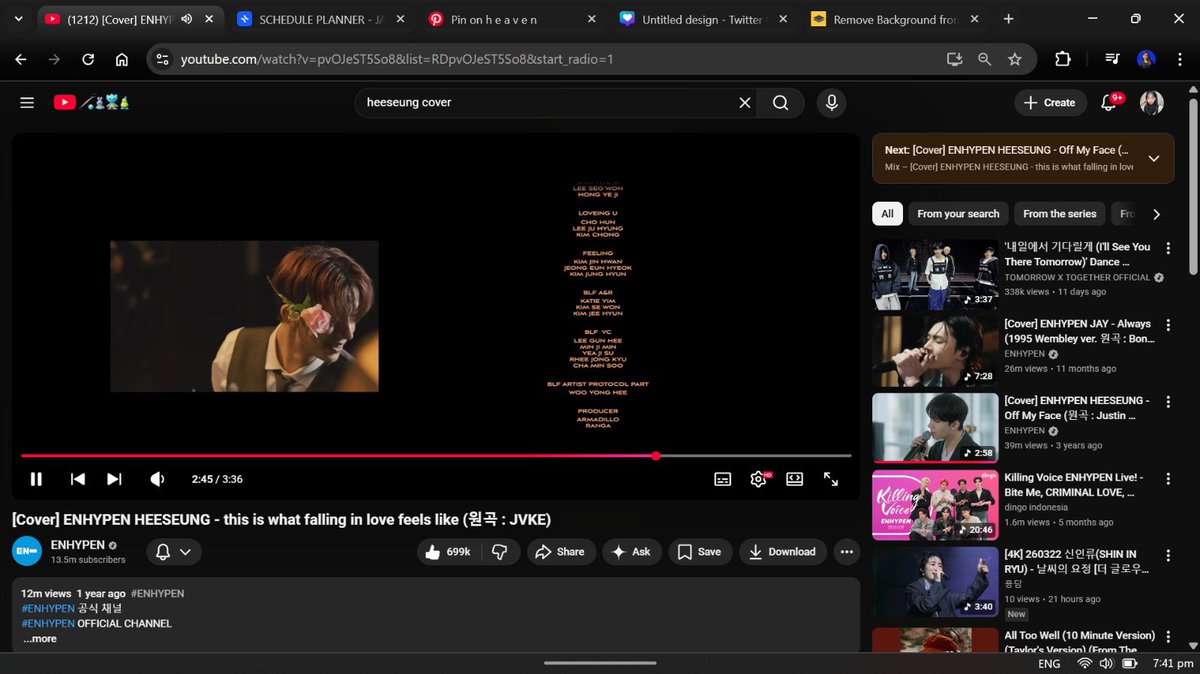The image size is (1200, 674).
Task: Go back in browser history
Action: click(x=21, y=59)
